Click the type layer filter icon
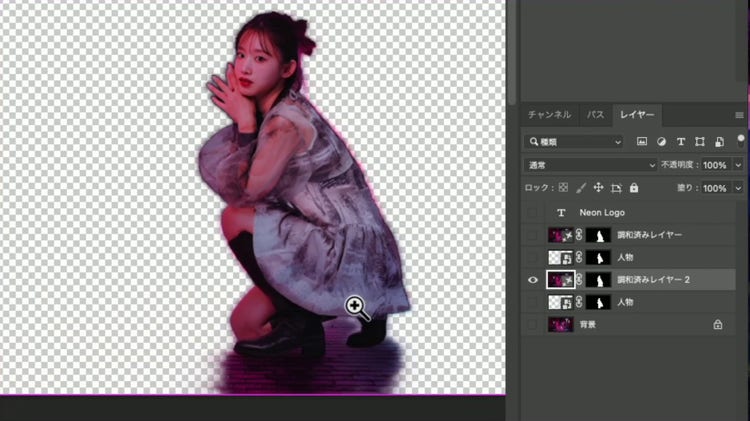Image resolution: width=750 pixels, height=421 pixels. [681, 141]
